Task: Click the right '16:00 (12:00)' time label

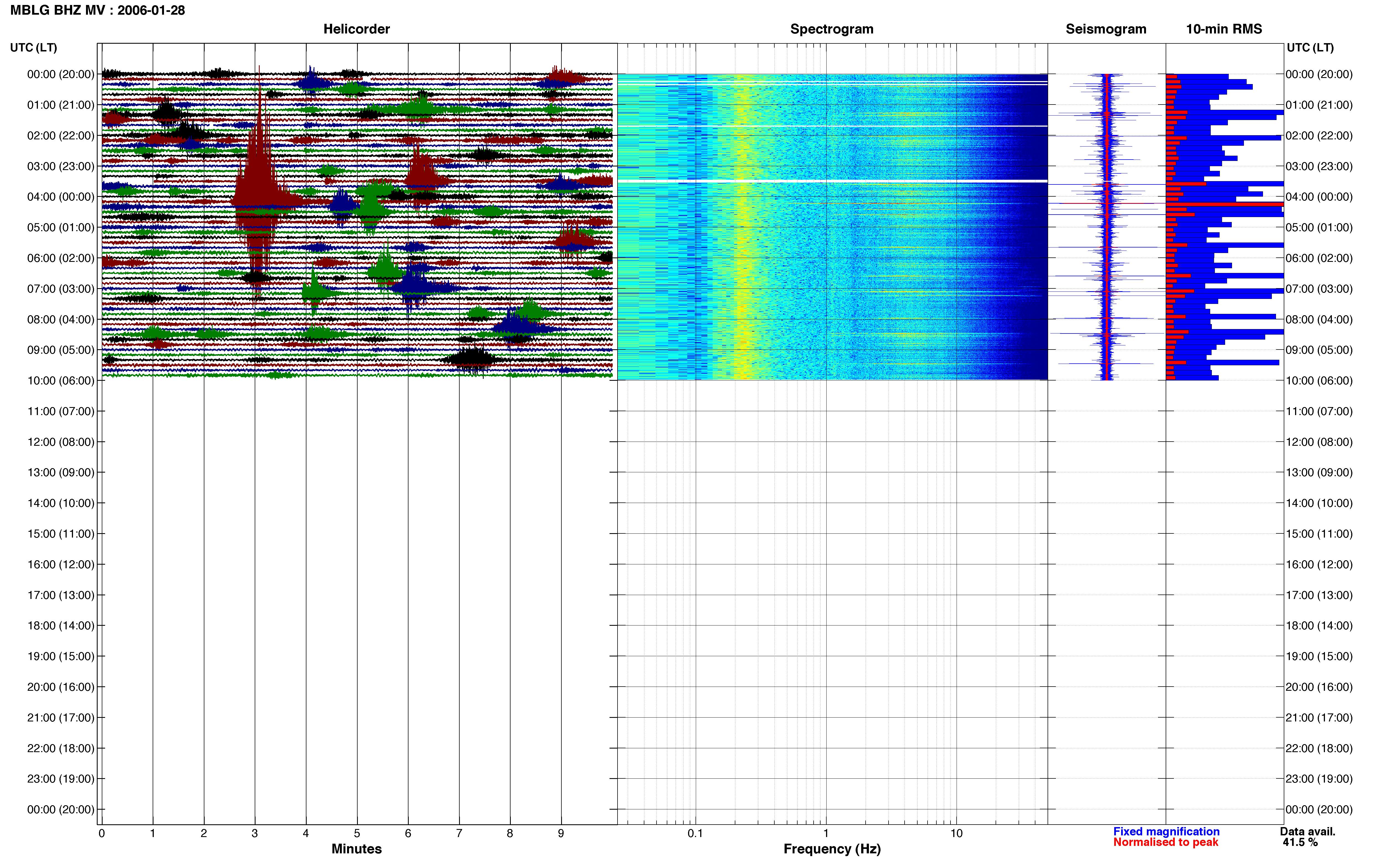Action: coord(1319,564)
